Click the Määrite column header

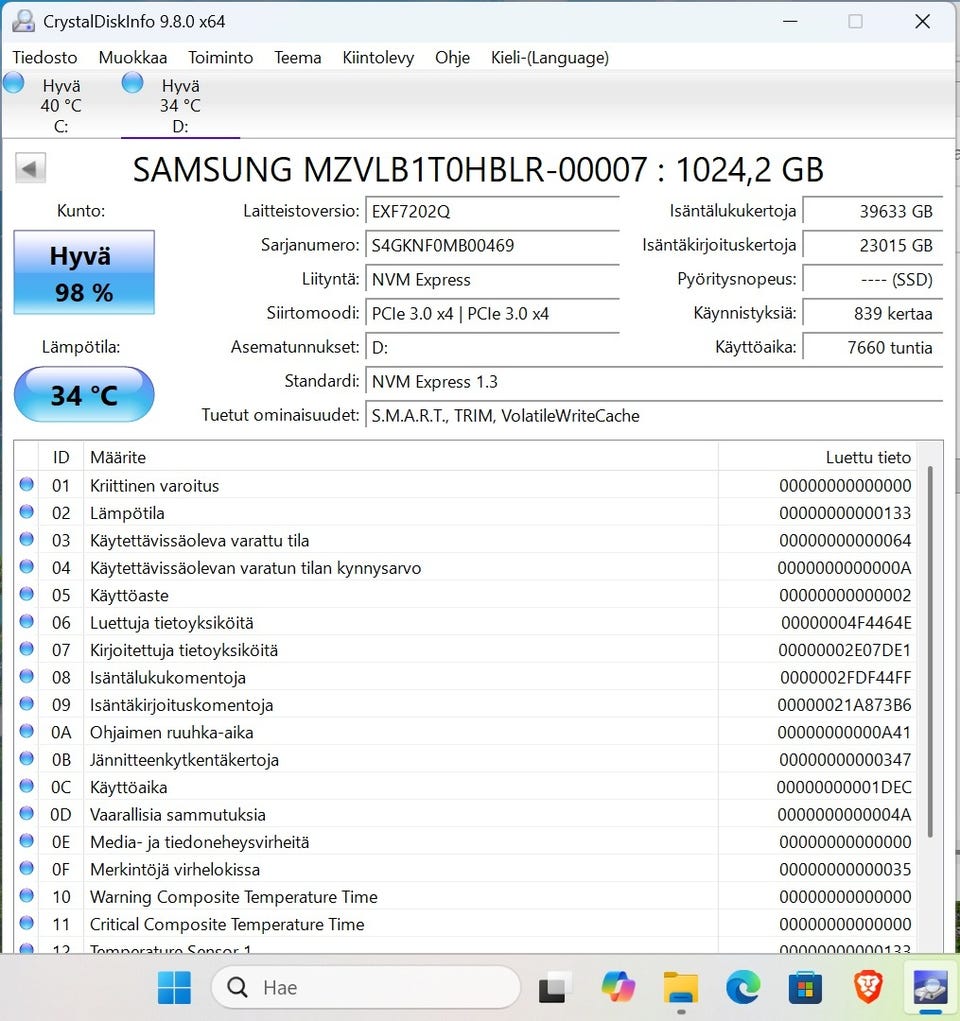(x=401, y=457)
